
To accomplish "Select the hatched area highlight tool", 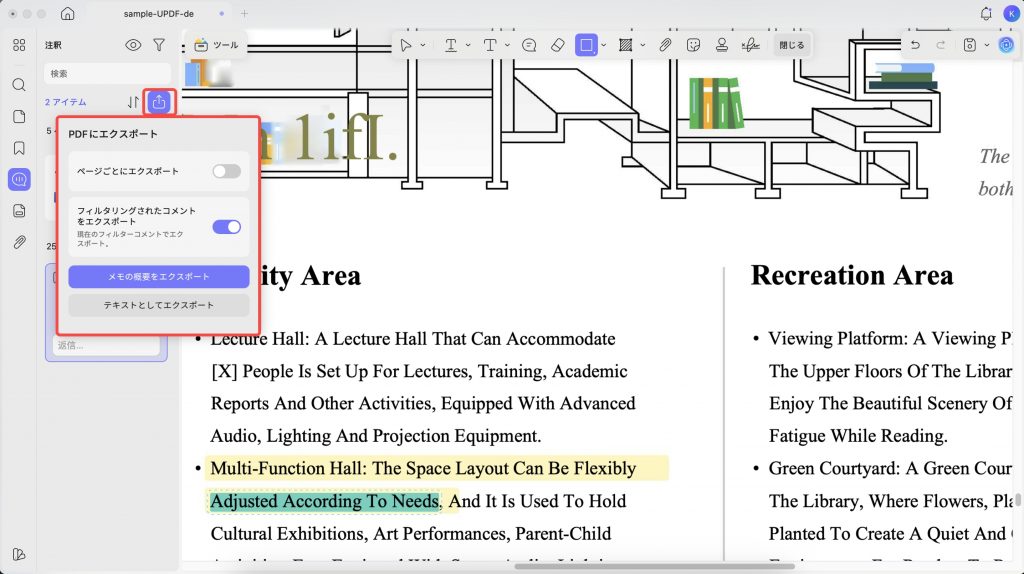I will click(625, 45).
